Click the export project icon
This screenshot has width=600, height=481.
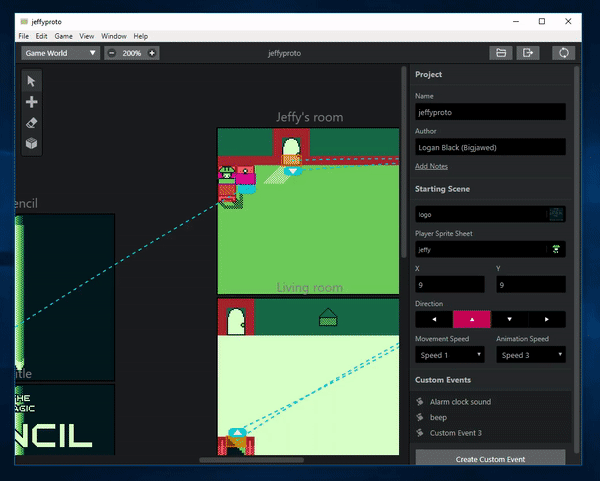click(x=528, y=53)
